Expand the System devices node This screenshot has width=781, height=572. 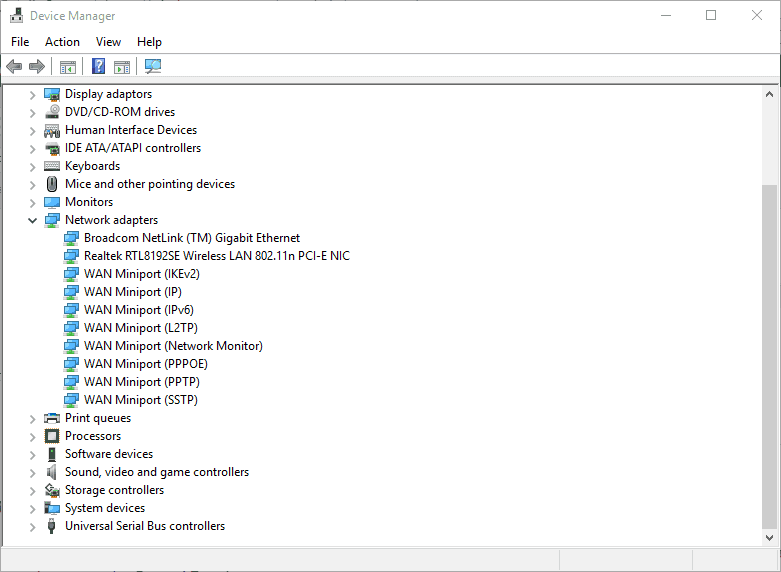coord(32,509)
